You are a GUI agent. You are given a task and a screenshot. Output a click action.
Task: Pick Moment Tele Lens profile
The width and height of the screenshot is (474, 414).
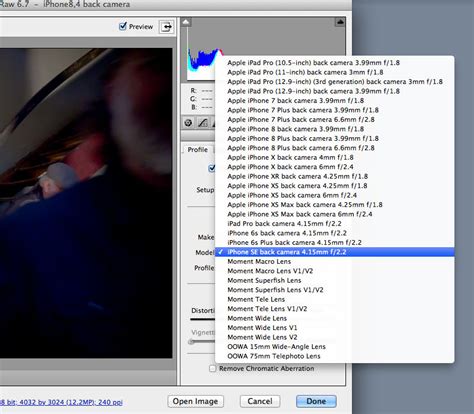pos(335,299)
